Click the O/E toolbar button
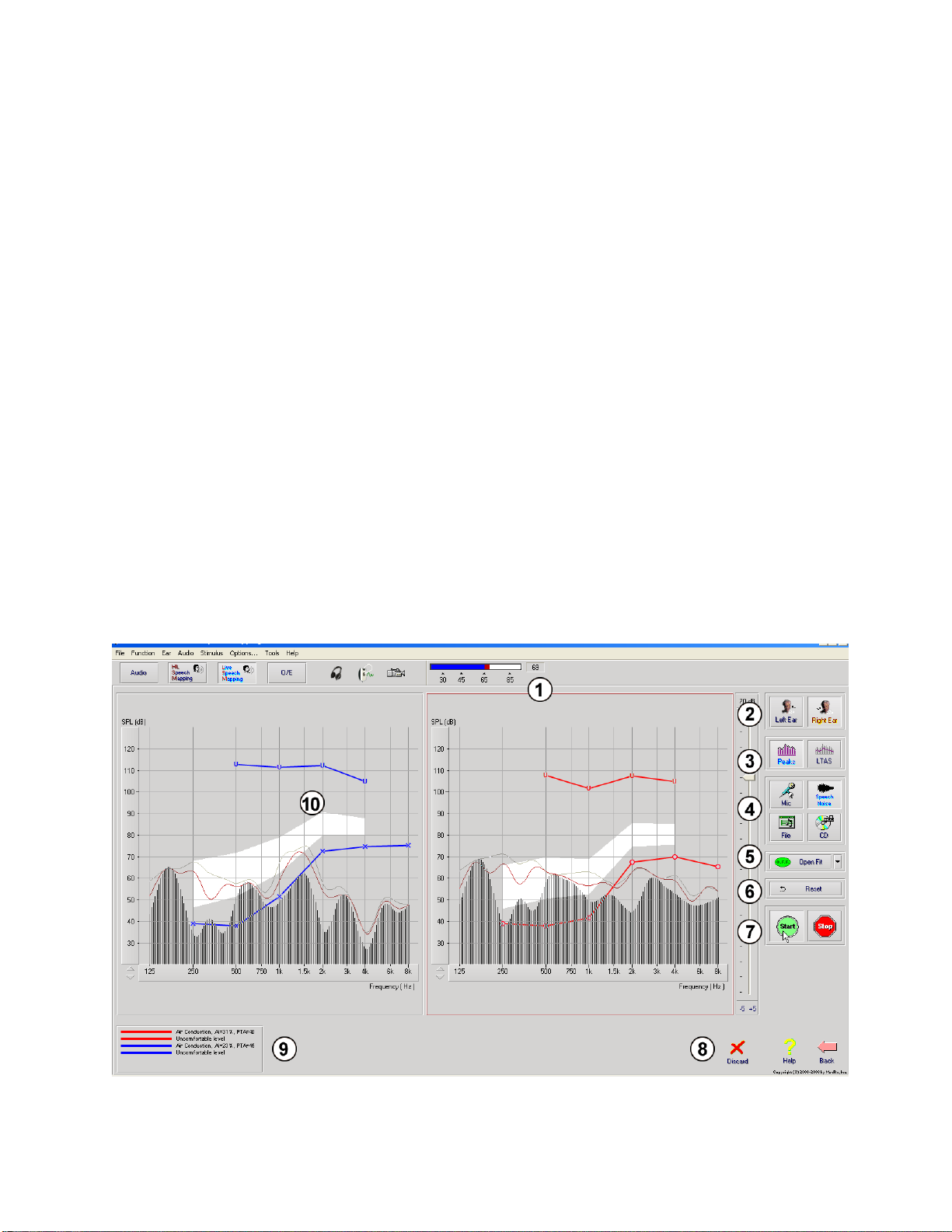This screenshot has width=952, height=1232. [287, 673]
